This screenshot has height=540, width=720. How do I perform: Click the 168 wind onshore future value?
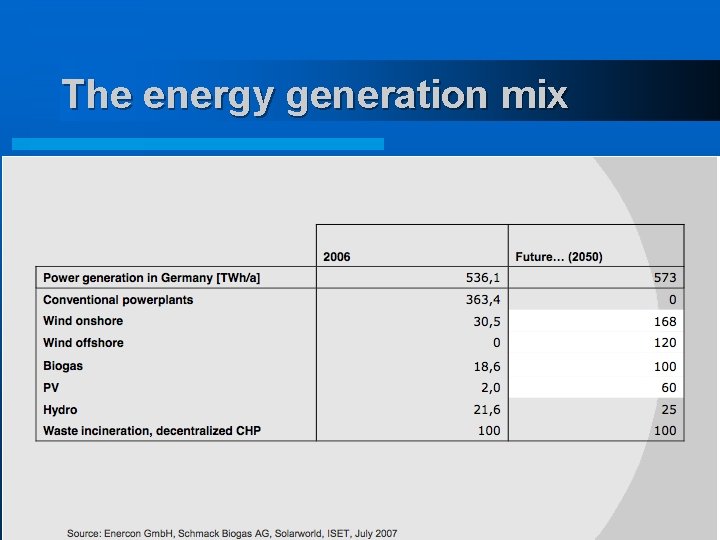pos(665,321)
